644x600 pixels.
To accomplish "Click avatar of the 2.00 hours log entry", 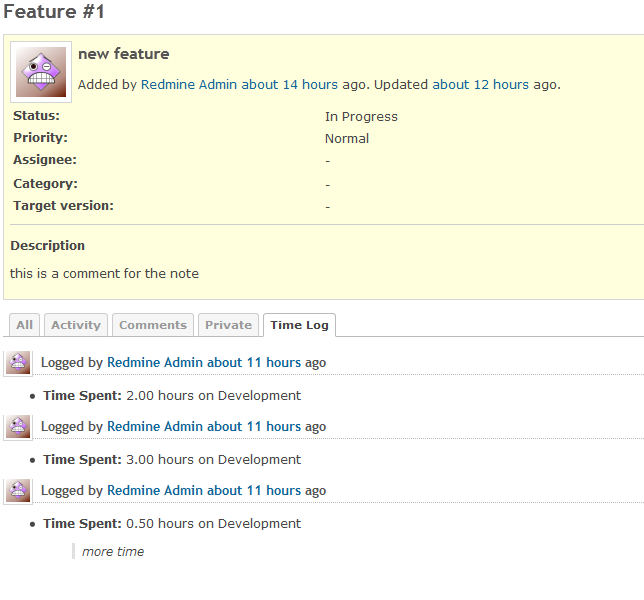I will click(x=18, y=363).
